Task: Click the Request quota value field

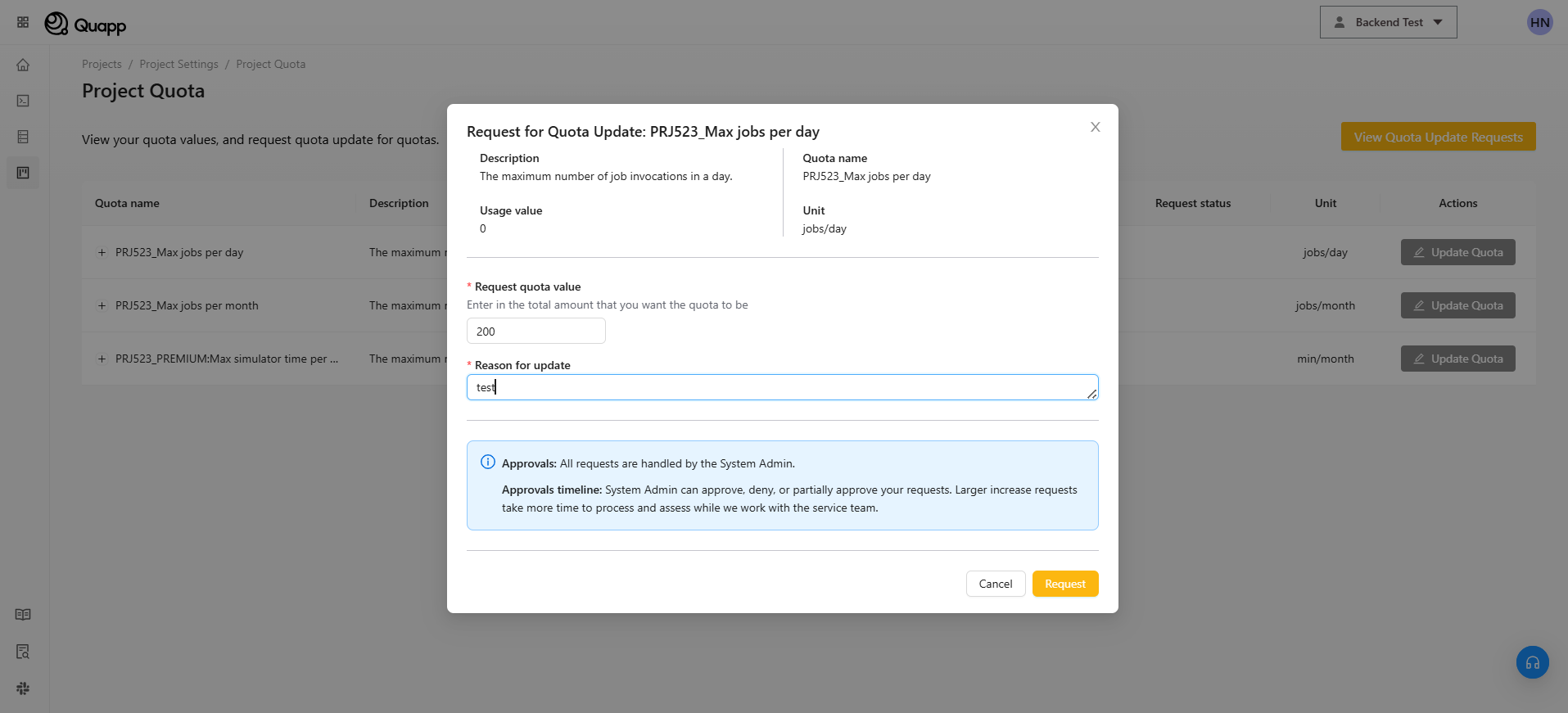Action: point(535,332)
